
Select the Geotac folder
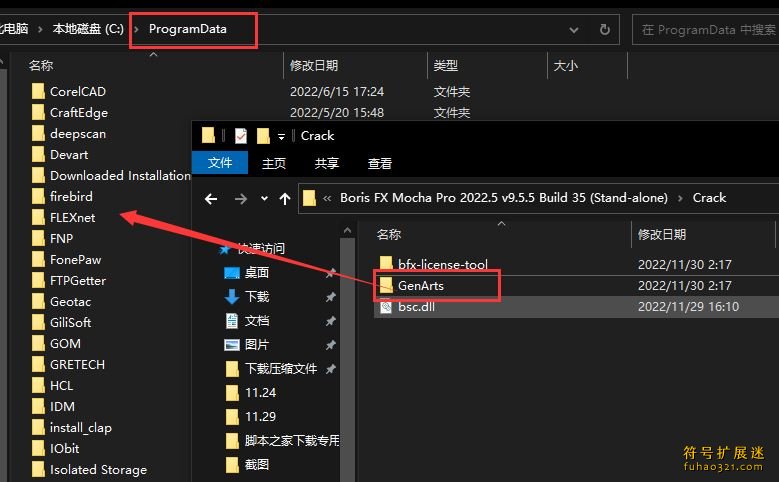[61, 302]
